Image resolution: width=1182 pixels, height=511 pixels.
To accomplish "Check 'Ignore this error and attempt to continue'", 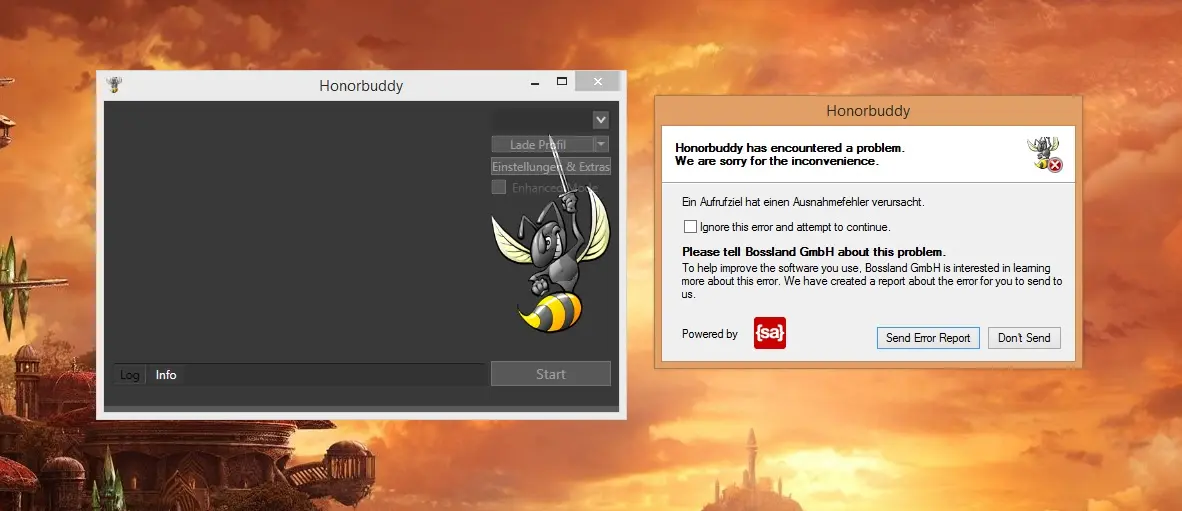I will click(691, 226).
